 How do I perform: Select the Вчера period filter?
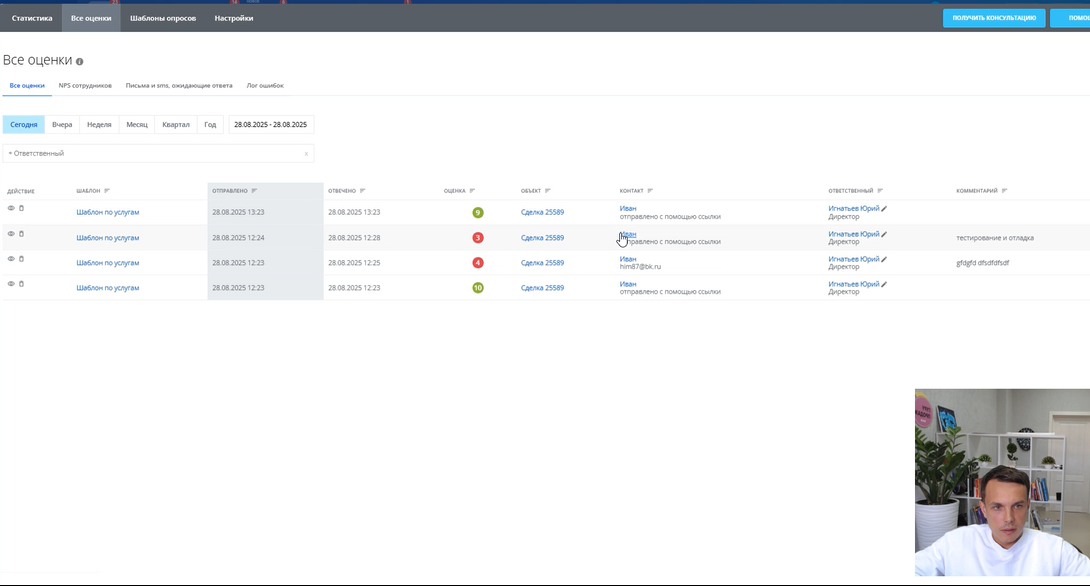(62, 124)
